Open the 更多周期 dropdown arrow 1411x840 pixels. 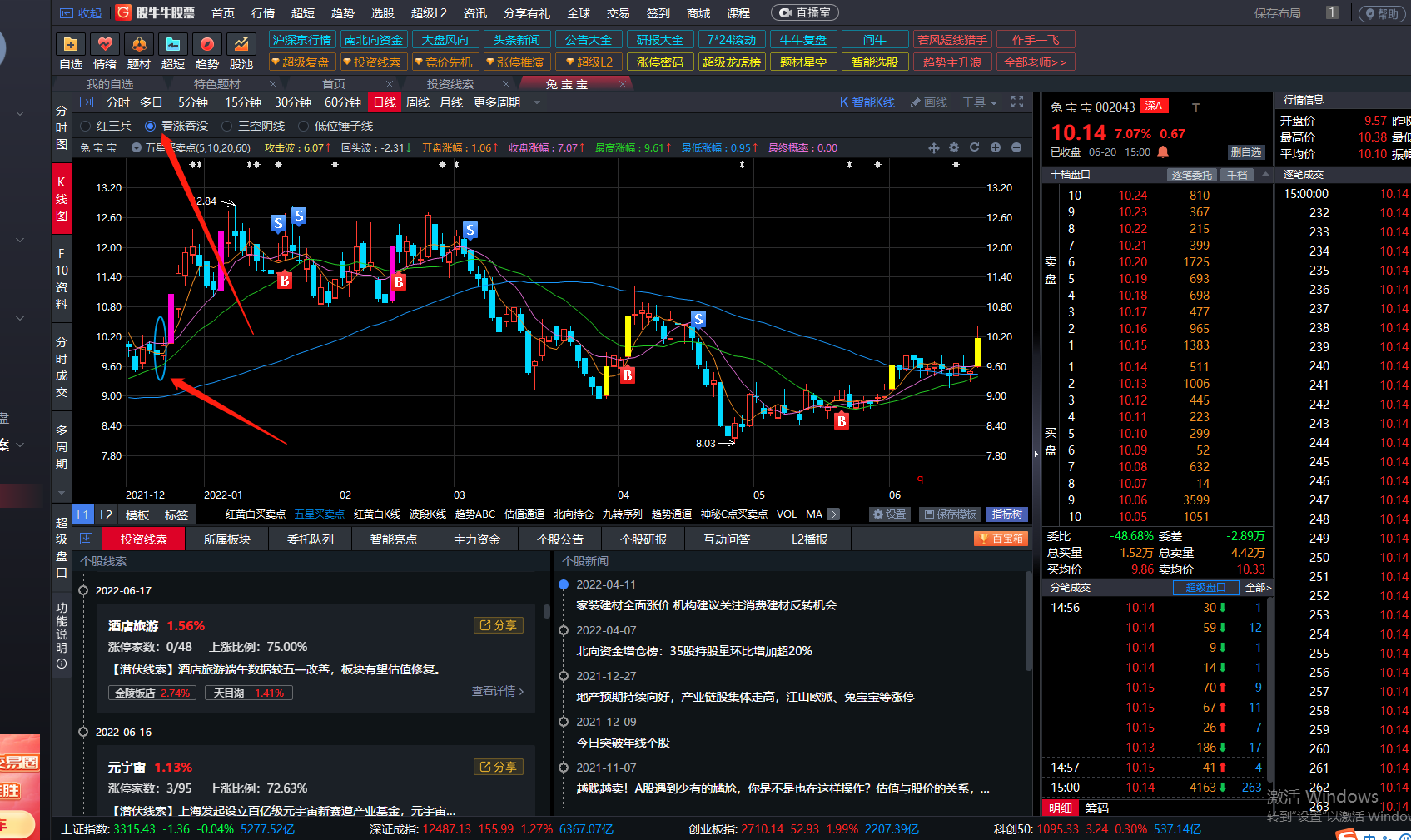(x=538, y=102)
